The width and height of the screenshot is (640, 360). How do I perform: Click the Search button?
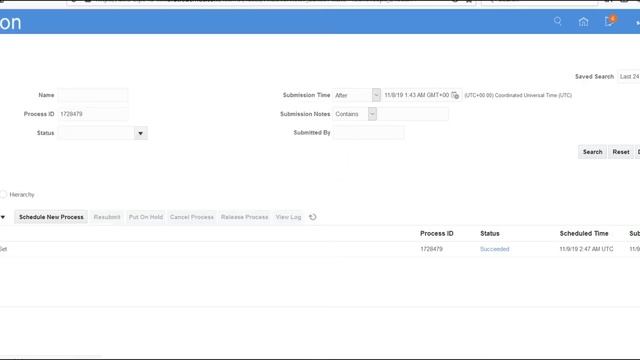point(592,152)
